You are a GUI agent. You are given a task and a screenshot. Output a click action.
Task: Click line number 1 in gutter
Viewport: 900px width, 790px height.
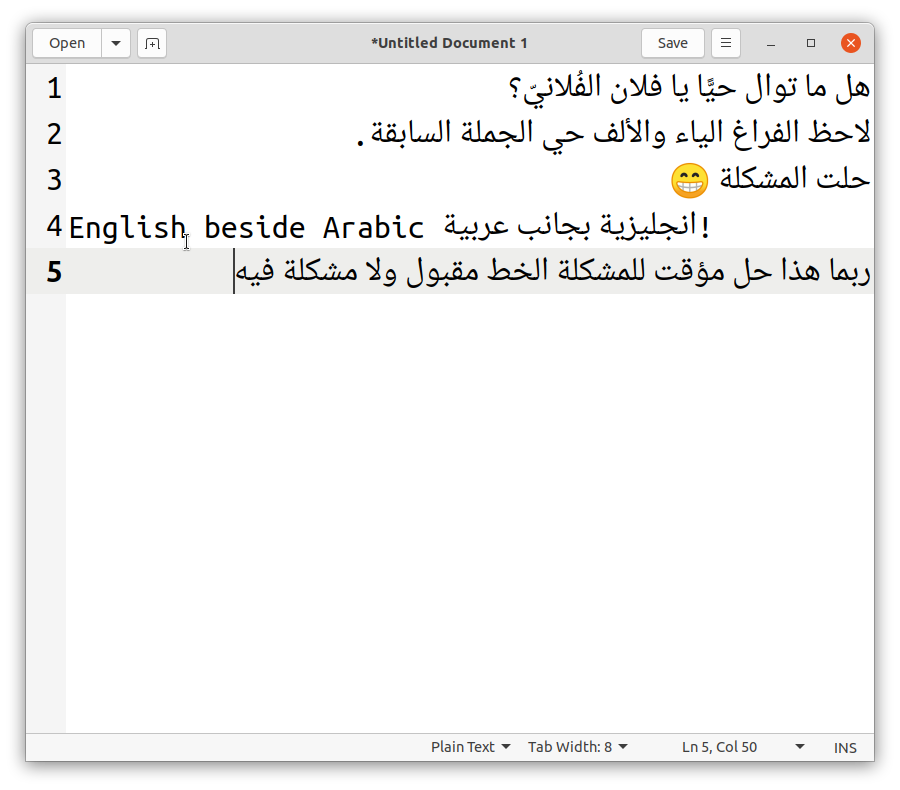click(x=54, y=88)
